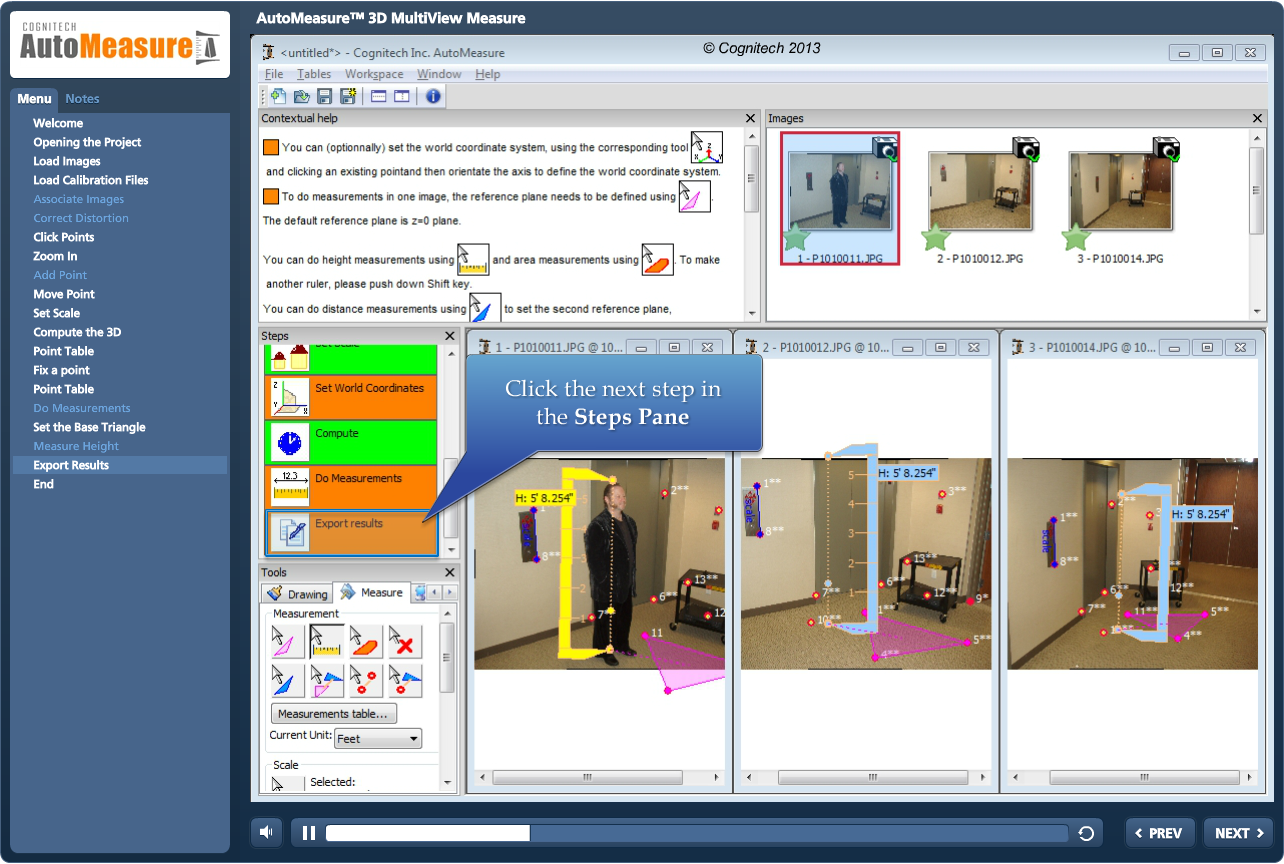The width and height of the screenshot is (1284, 864).
Task: Click the green star under P1010011.JPG
Action: coord(796,238)
